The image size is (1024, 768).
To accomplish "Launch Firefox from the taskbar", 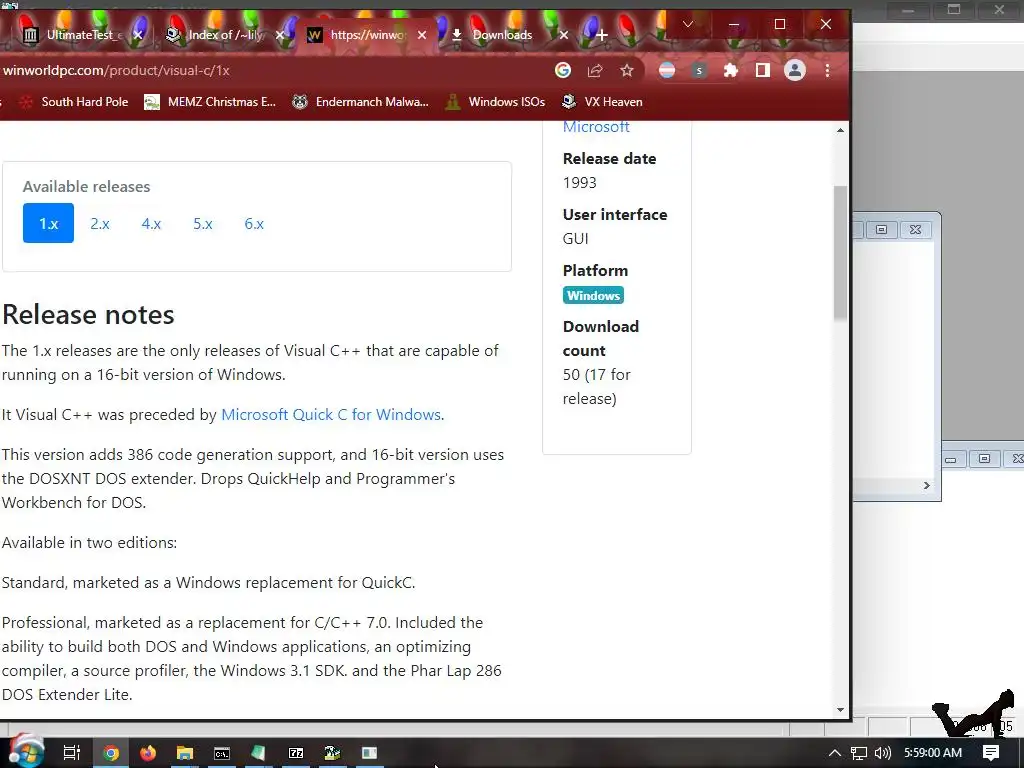I will coord(148,753).
